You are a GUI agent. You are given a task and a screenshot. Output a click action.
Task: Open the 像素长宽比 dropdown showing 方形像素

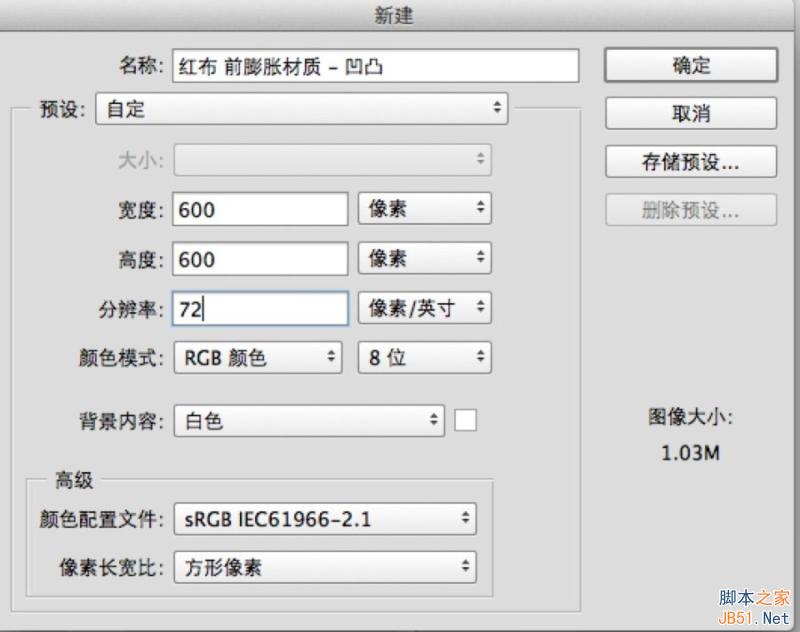click(325, 567)
